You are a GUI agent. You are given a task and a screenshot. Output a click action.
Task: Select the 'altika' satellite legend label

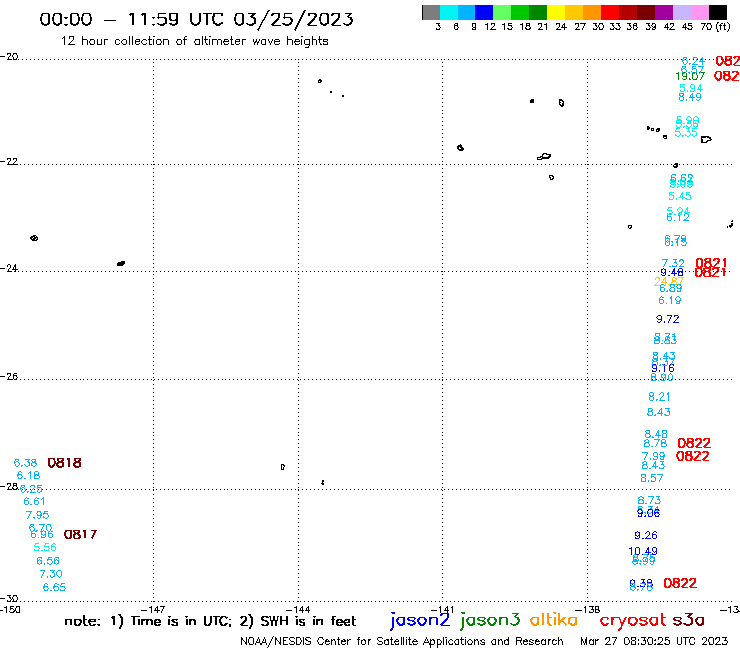554,620
